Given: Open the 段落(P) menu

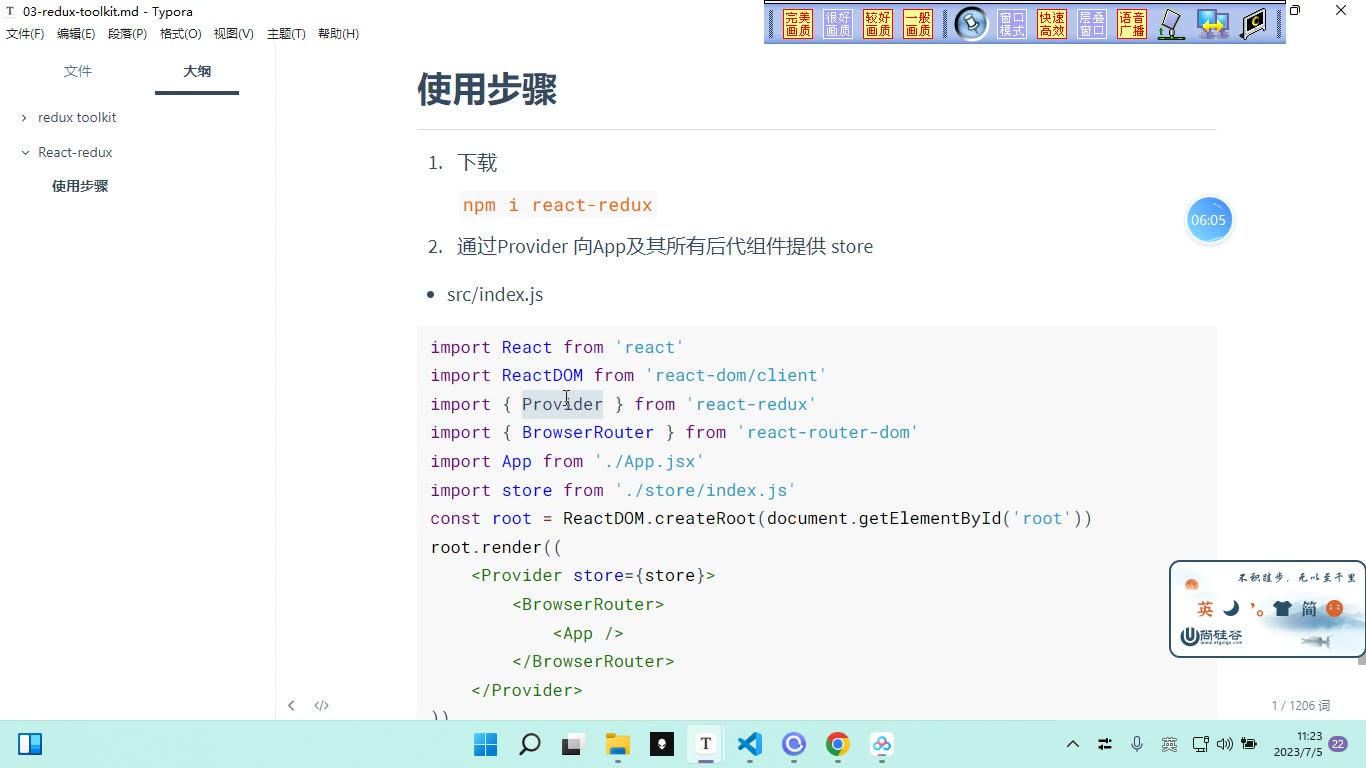Looking at the screenshot, I should (127, 34).
